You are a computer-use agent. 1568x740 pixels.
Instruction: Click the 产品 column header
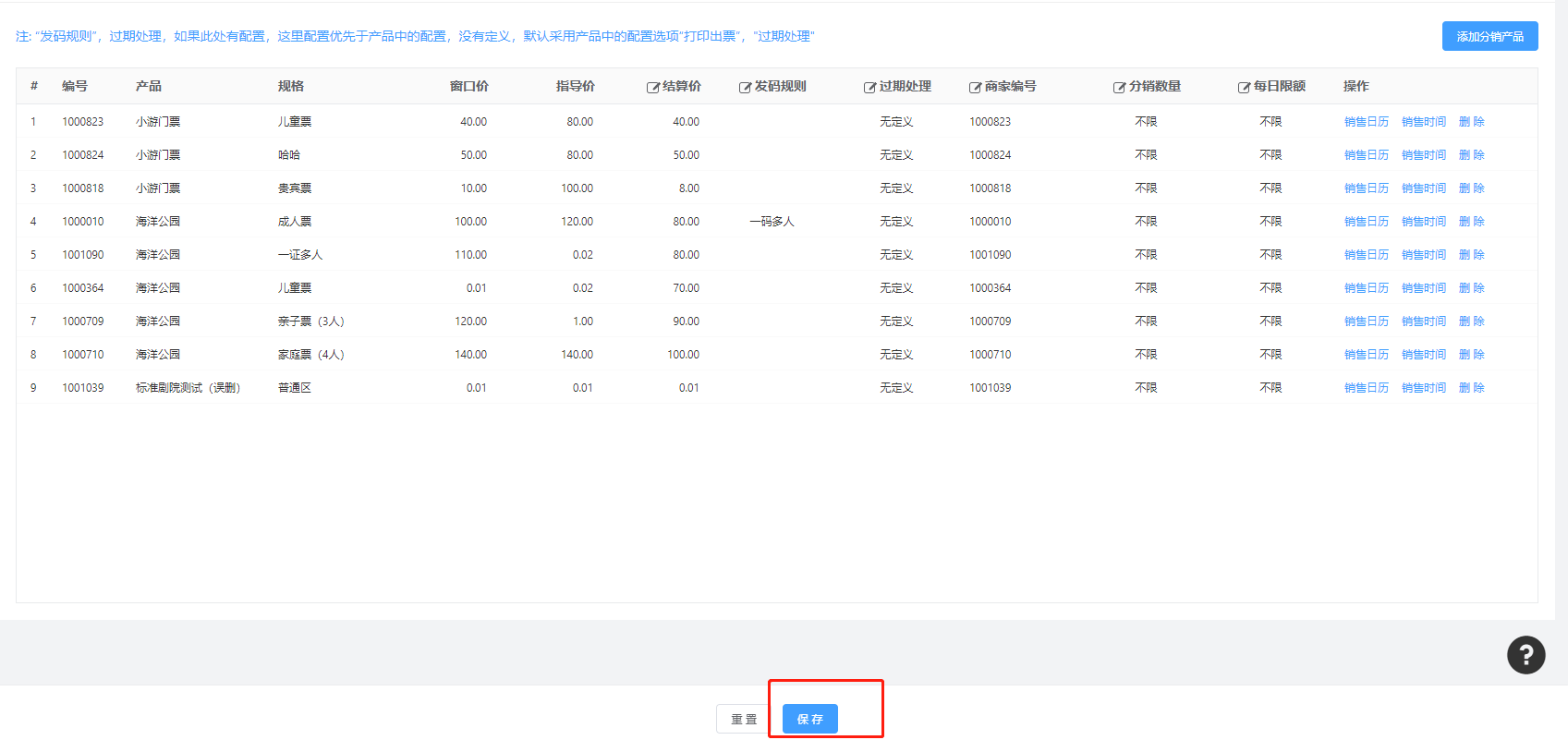(x=148, y=86)
